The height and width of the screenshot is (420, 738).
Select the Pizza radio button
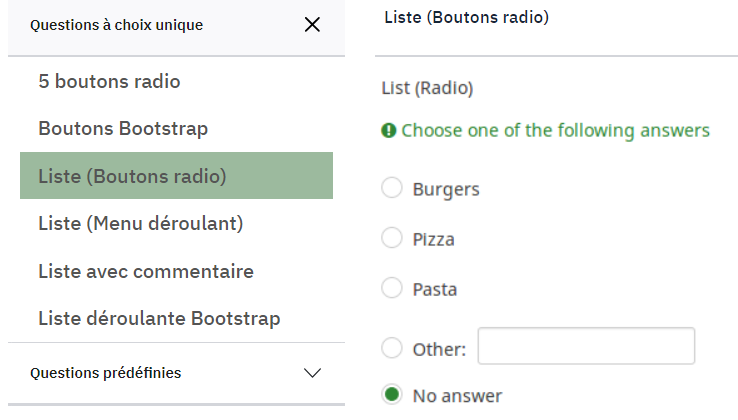coord(392,238)
